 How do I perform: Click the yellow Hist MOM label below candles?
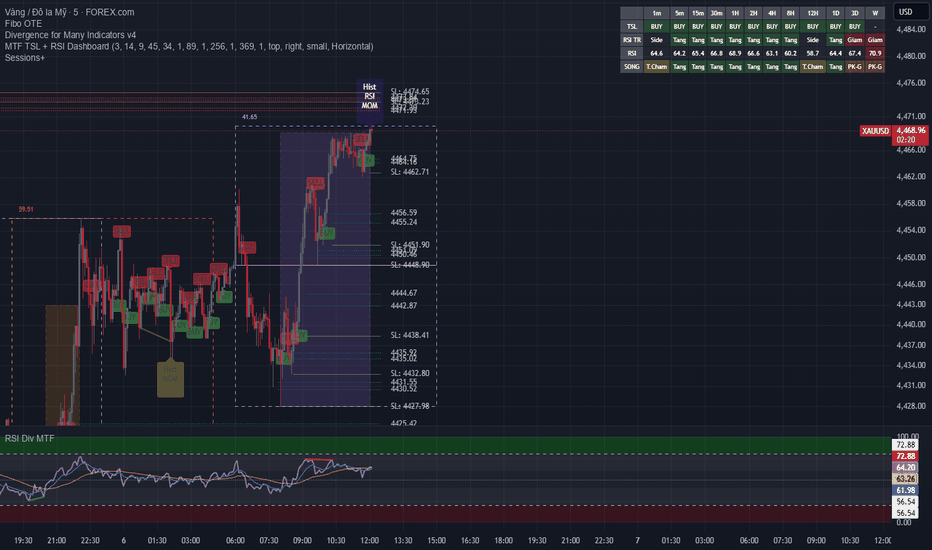pyautogui.click(x=170, y=378)
